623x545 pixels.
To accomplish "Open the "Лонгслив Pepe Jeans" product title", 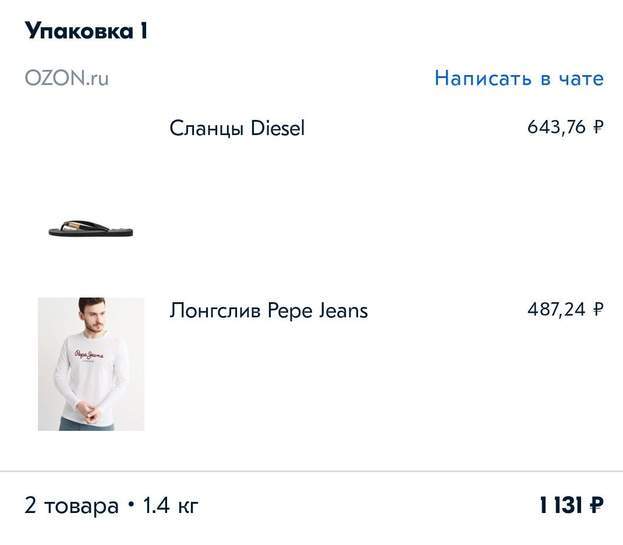I will click(268, 310).
